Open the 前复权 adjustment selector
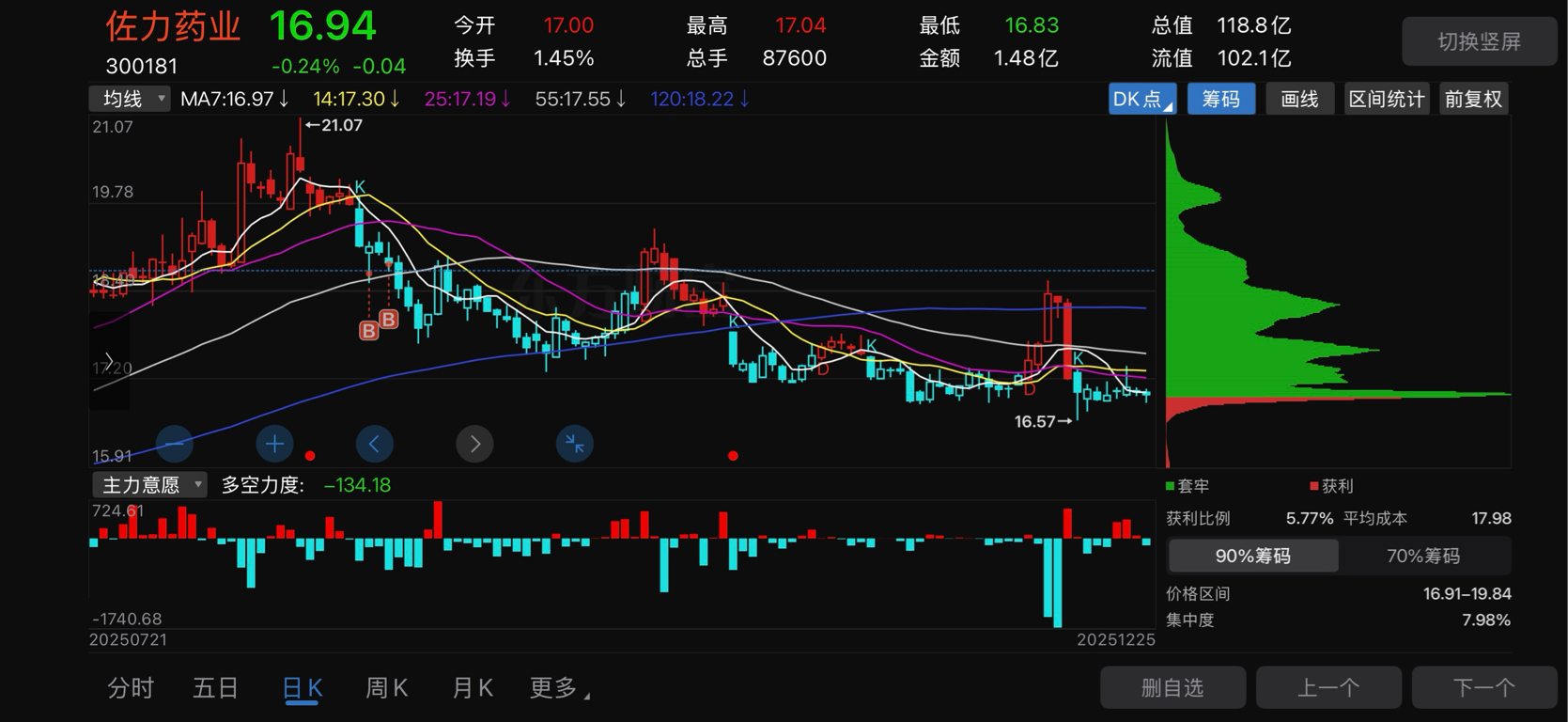This screenshot has height=722, width=1568. (1473, 99)
